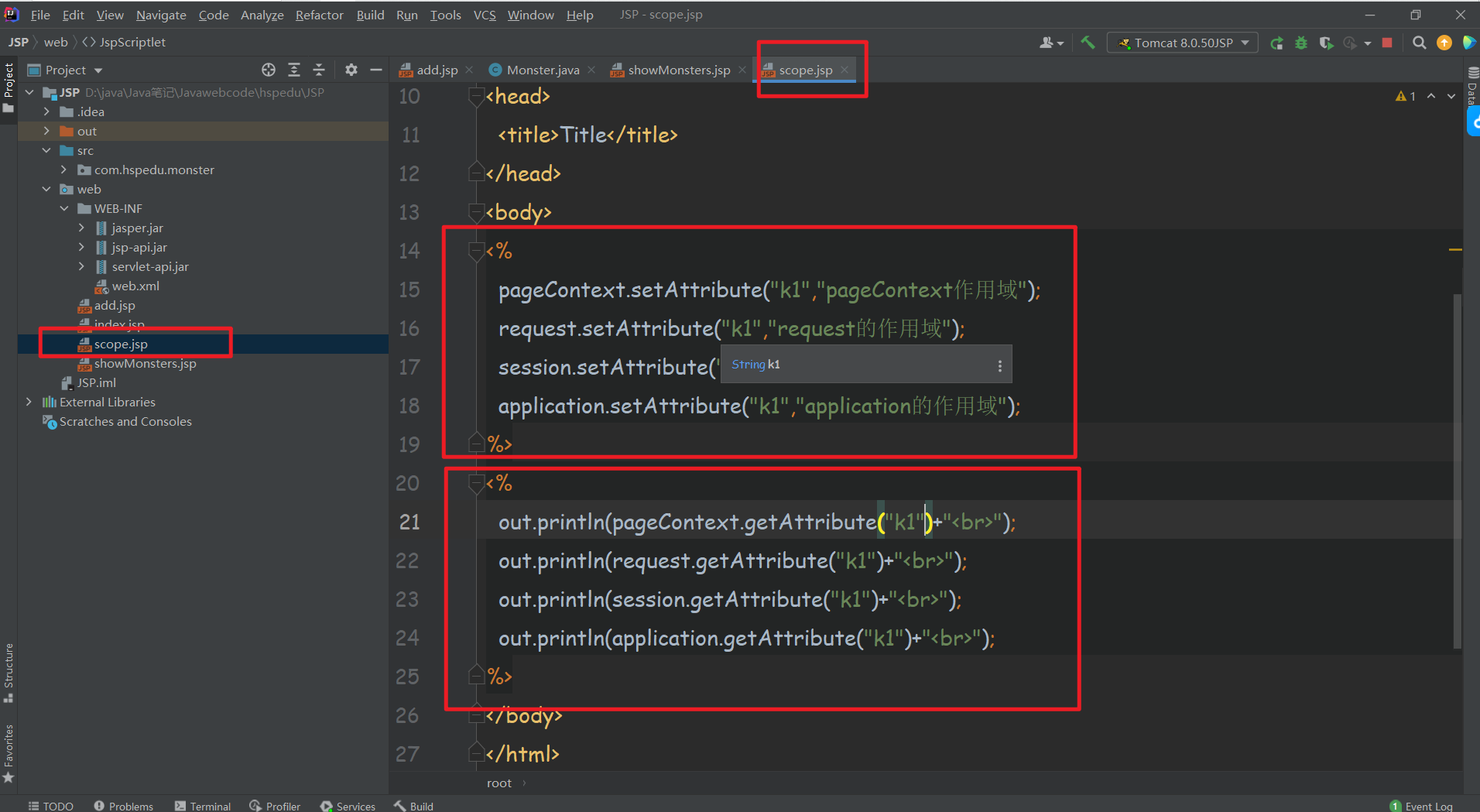Collapse the head tag fold at line 10
The image size is (1480, 812).
click(x=477, y=96)
